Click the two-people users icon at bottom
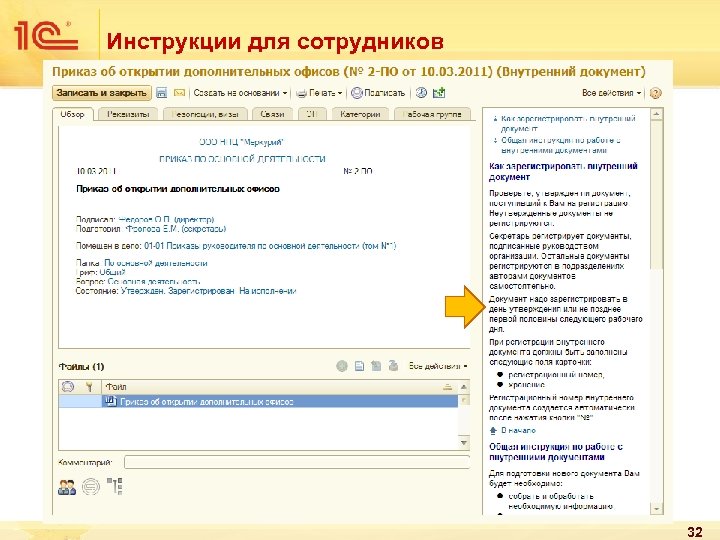 pos(68,487)
